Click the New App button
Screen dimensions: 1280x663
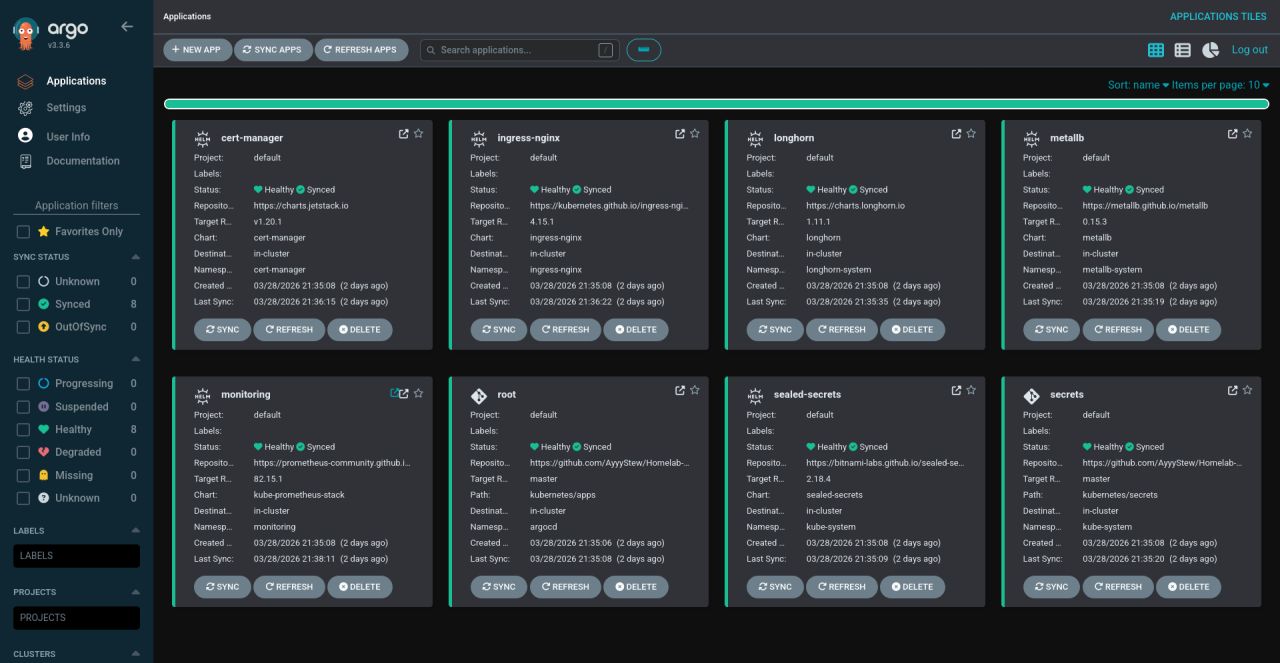pyautogui.click(x=197, y=50)
